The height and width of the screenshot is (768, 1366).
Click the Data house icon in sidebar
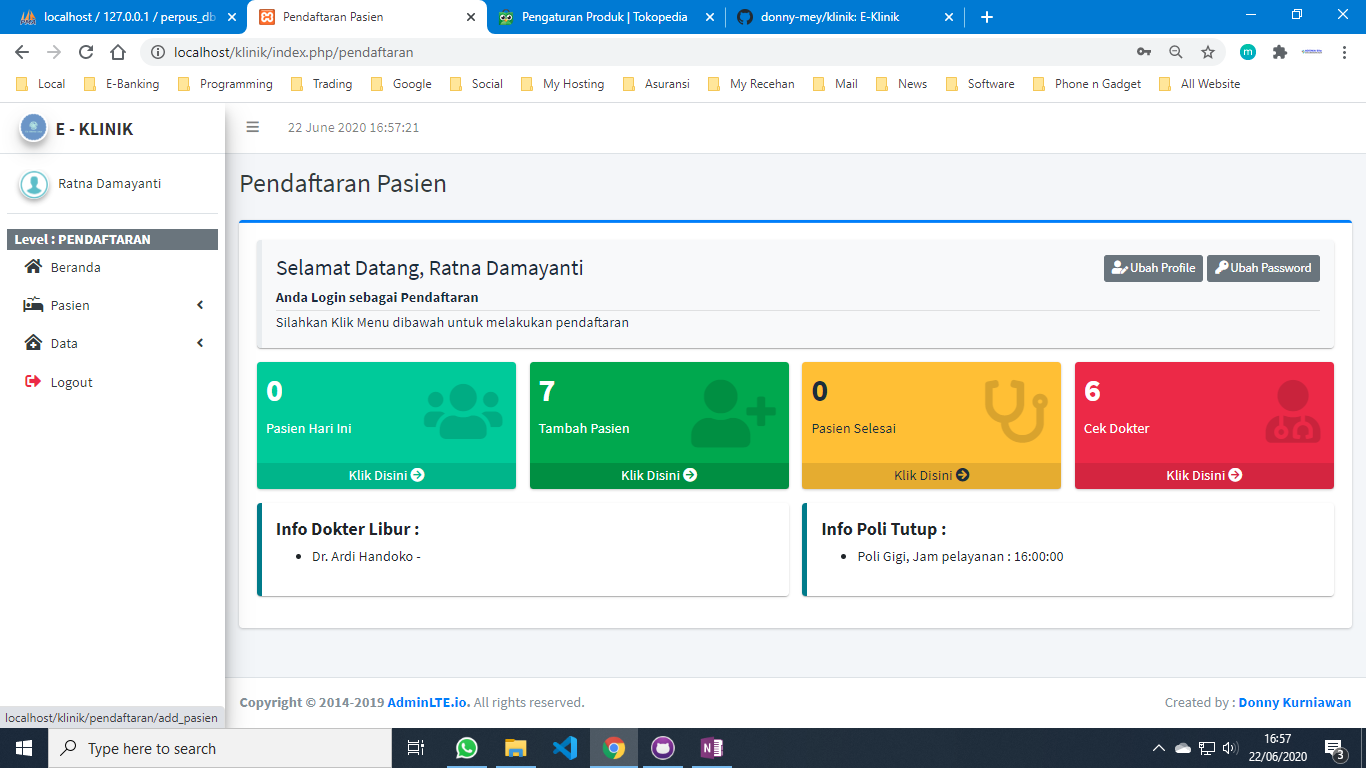(x=34, y=343)
